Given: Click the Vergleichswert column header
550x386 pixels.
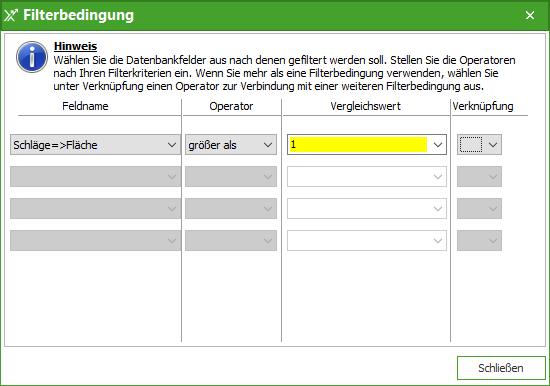Looking at the screenshot, I should pos(365,106).
